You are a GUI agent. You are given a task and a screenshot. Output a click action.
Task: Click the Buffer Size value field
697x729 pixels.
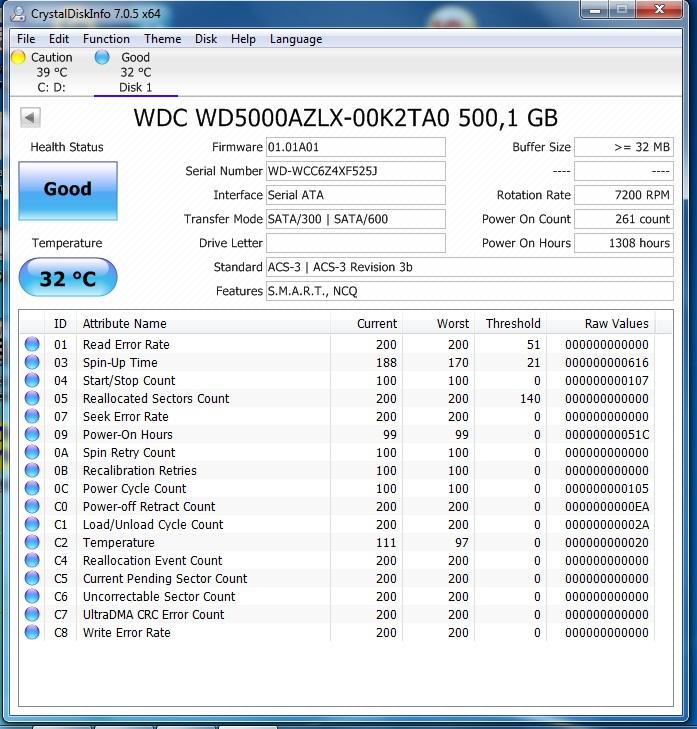click(624, 147)
